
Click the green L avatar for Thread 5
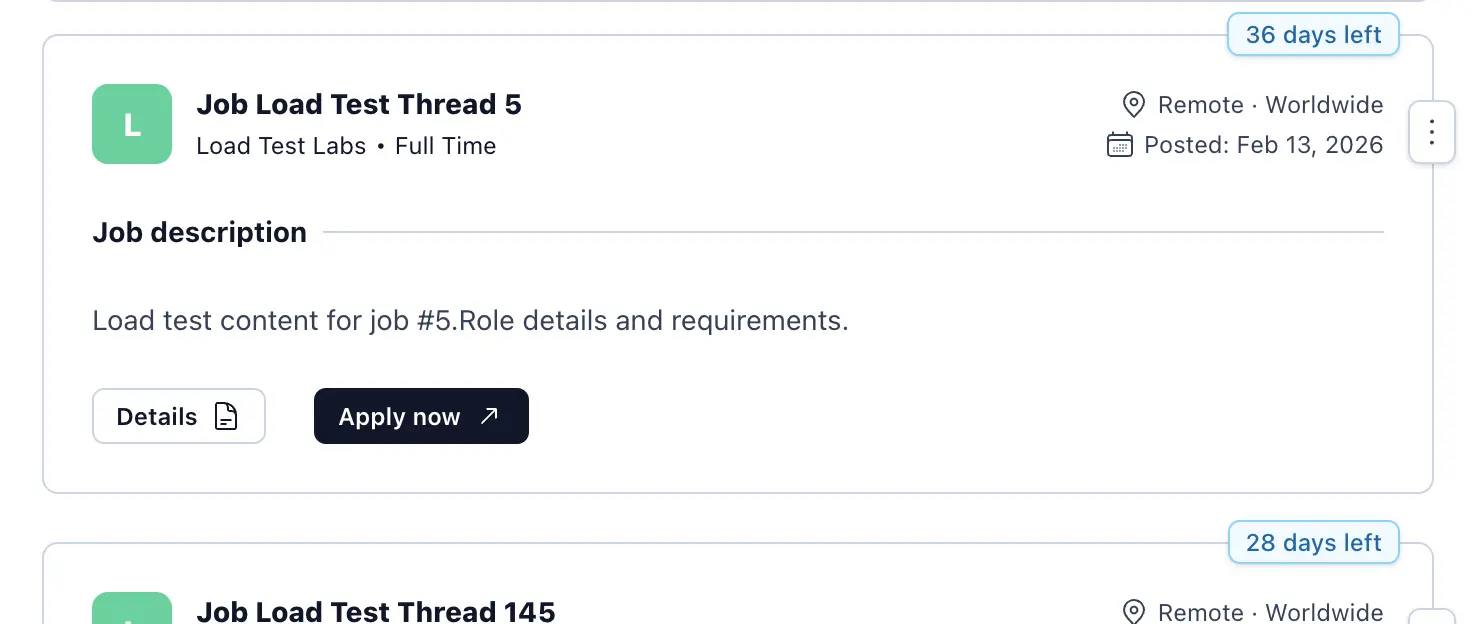[x=132, y=124]
